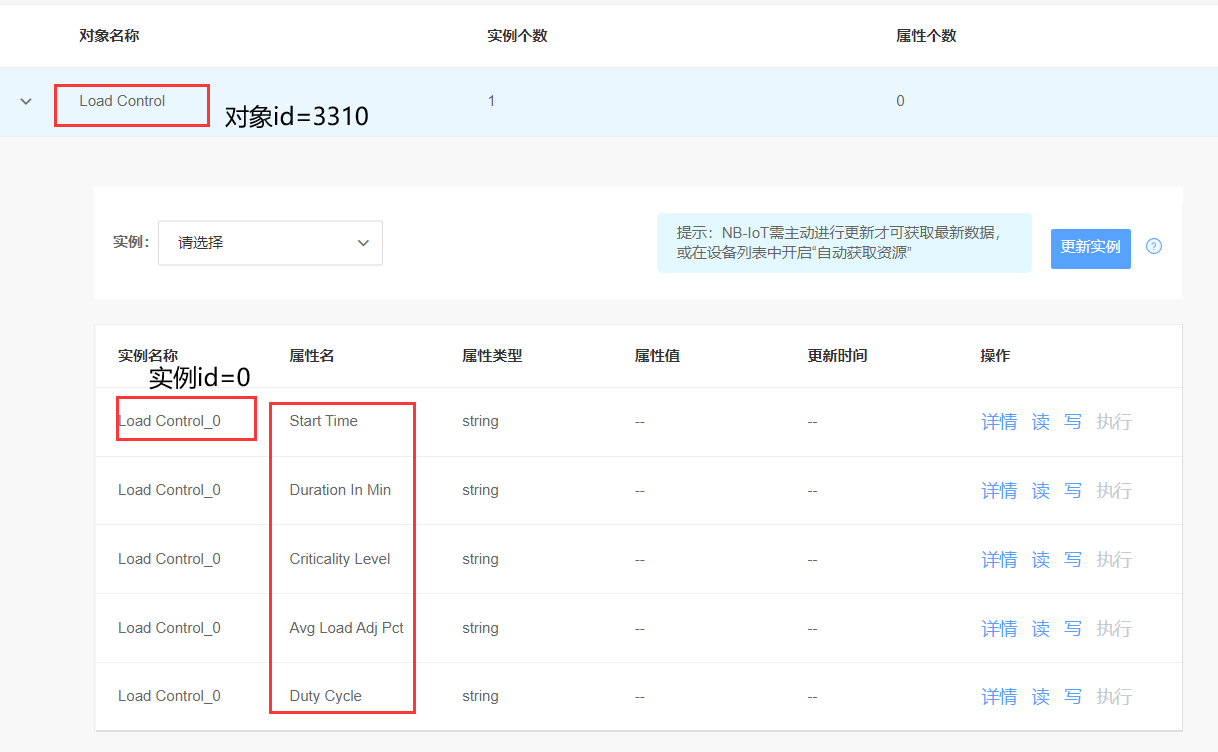The width and height of the screenshot is (1218, 752).
Task: Click the NB-IoT 提示 notice text
Action: 838,243
